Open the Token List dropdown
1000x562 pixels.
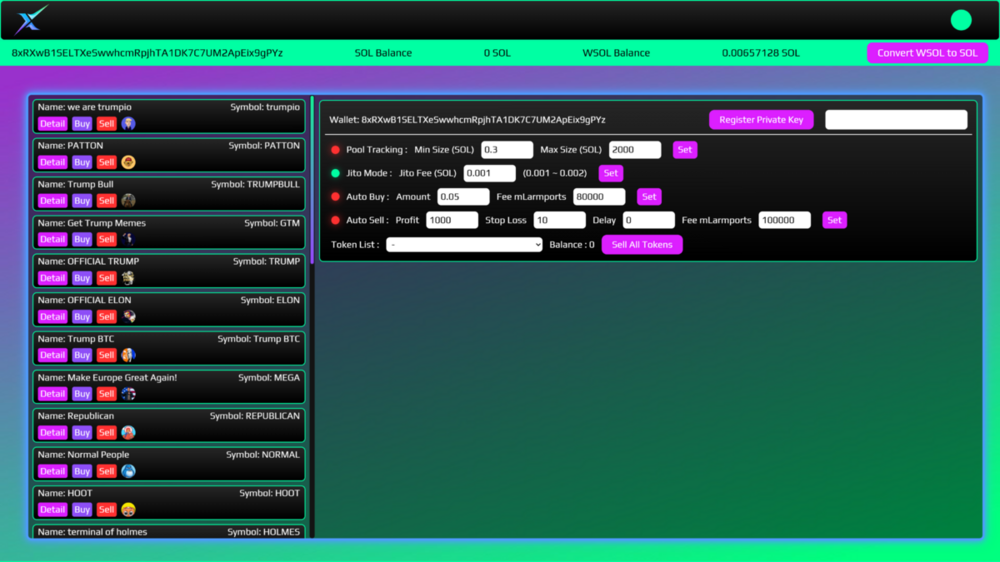pyautogui.click(x=464, y=245)
